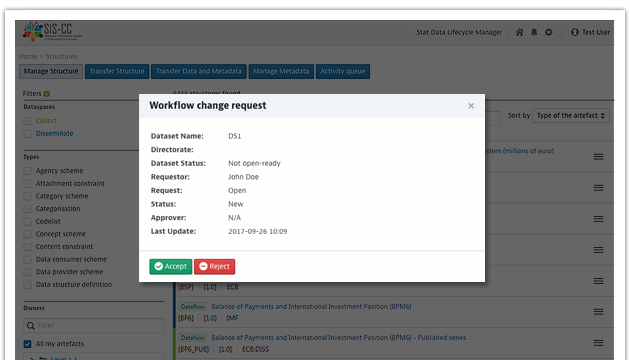Check the Data structure definition type
Viewport: 630px width, 360px height.
tap(27, 284)
